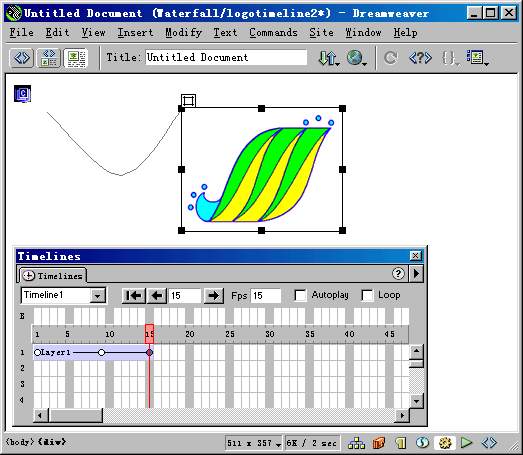Open Window menu
The height and width of the screenshot is (455, 523).
tap(363, 32)
